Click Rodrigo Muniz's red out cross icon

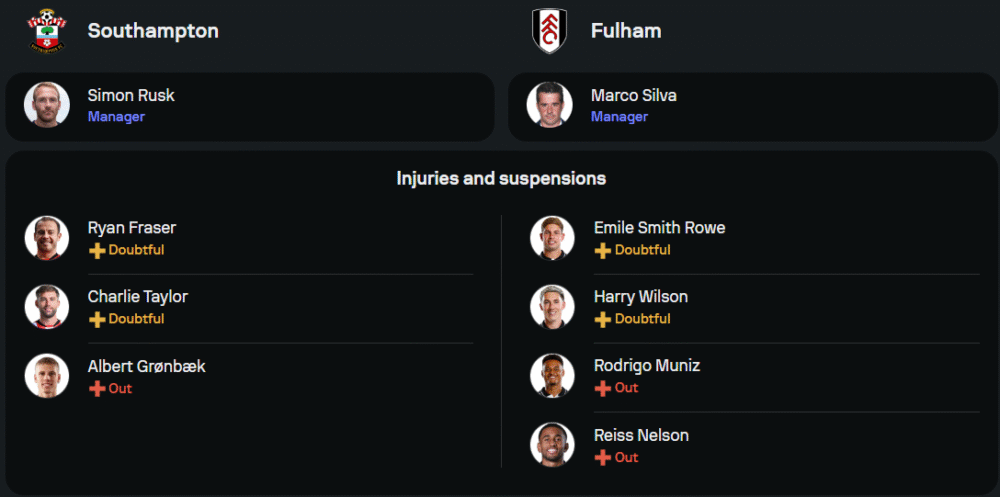coord(603,389)
